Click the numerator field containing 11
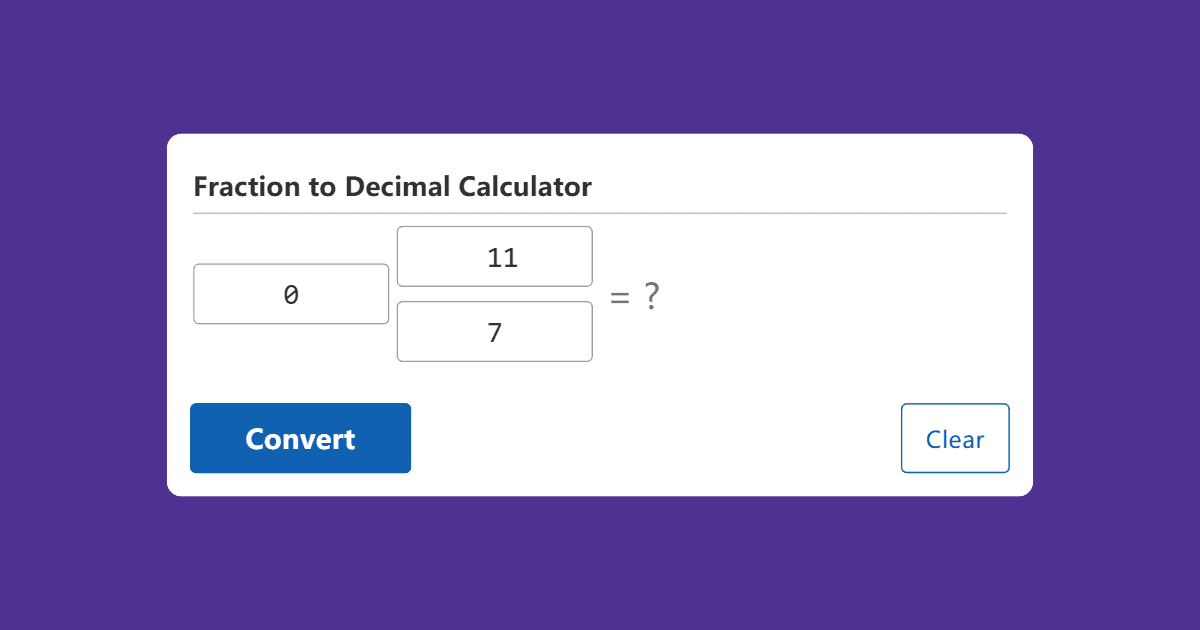This screenshot has height=630, width=1200. point(494,256)
